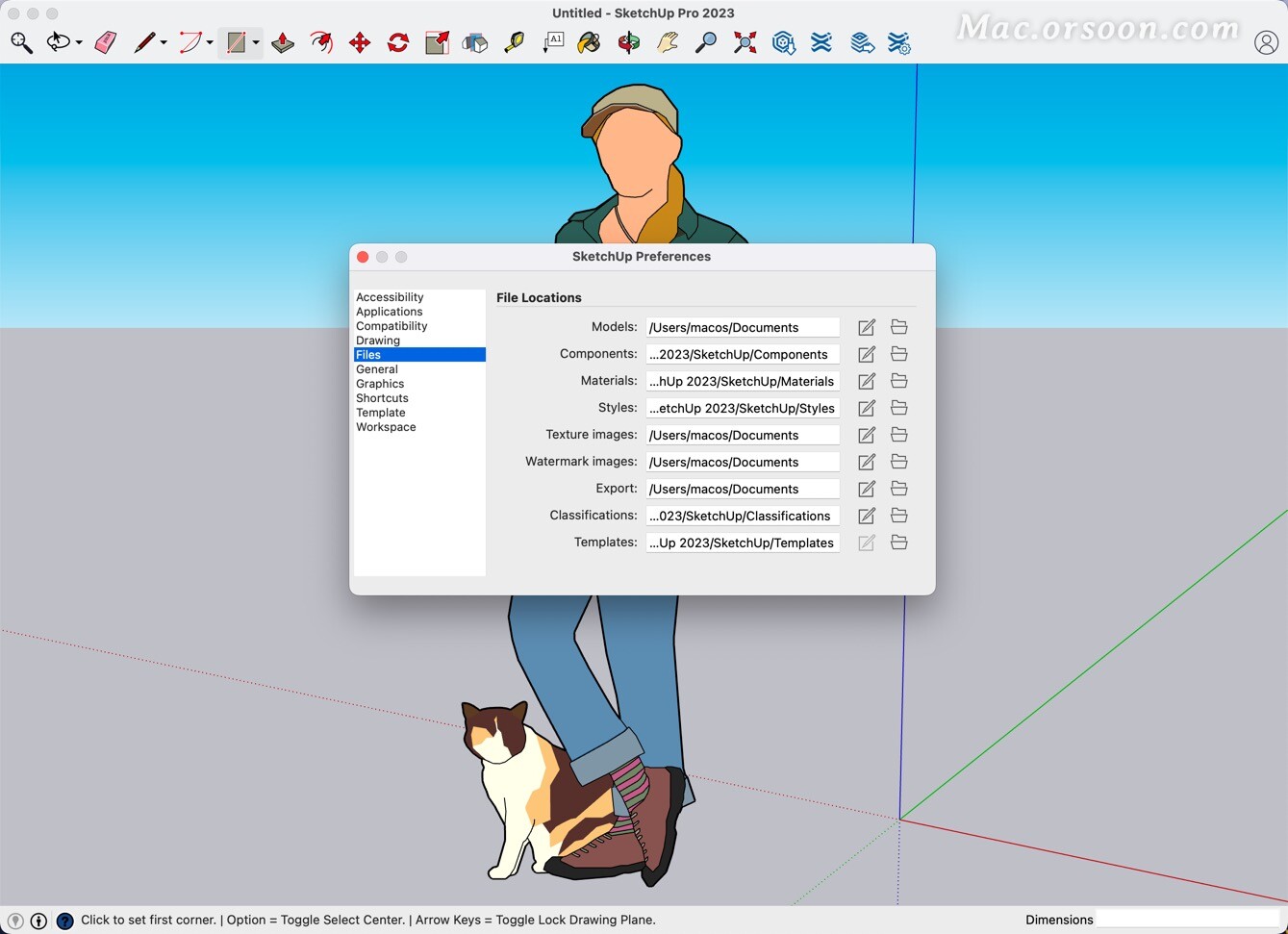
Task: Select the Eraser tool
Action: coord(106,42)
